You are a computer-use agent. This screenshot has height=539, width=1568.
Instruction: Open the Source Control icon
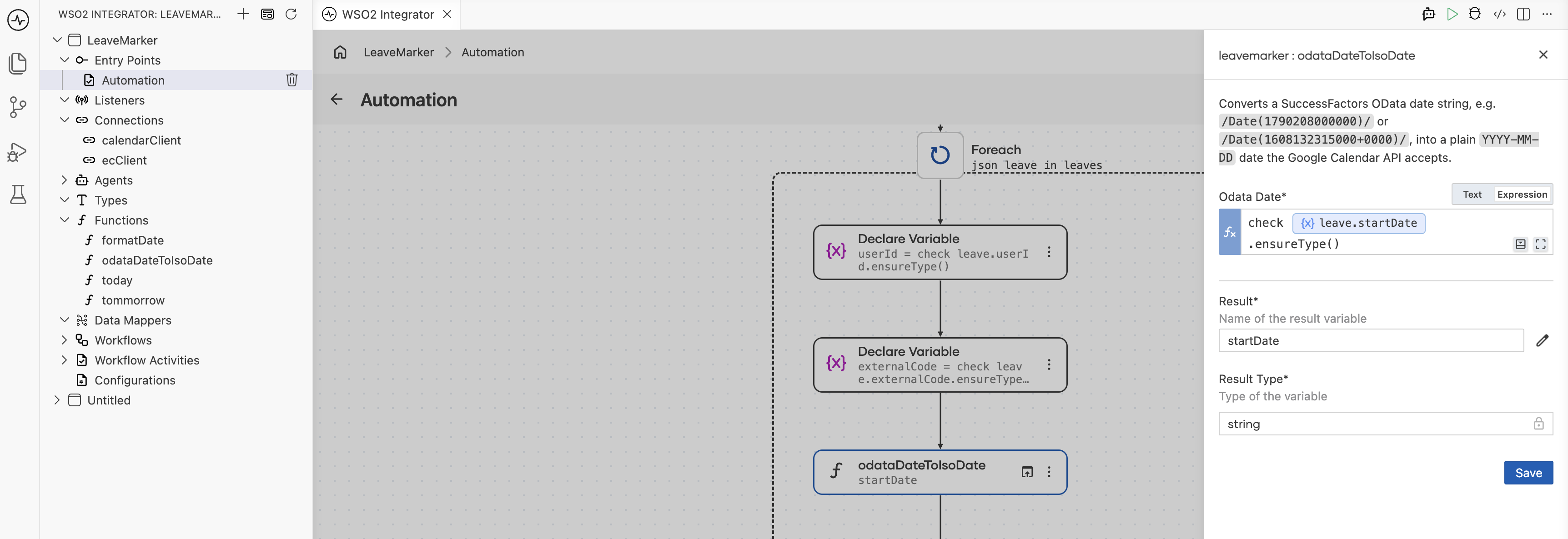18,108
